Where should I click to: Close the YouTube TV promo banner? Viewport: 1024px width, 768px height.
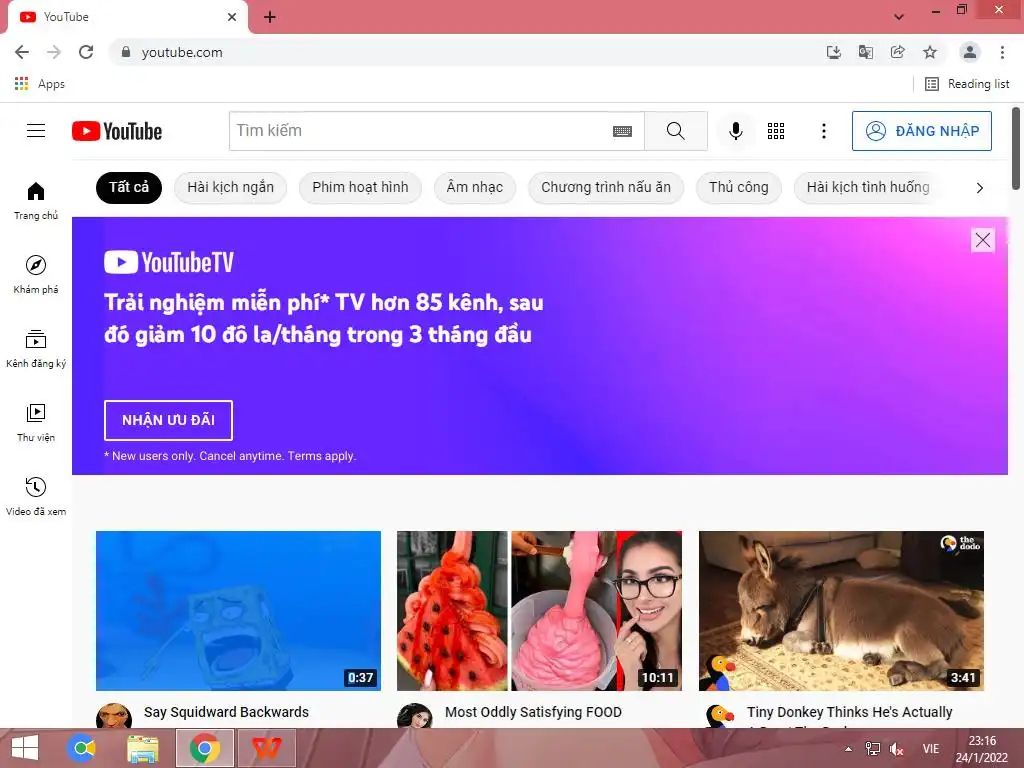point(982,240)
